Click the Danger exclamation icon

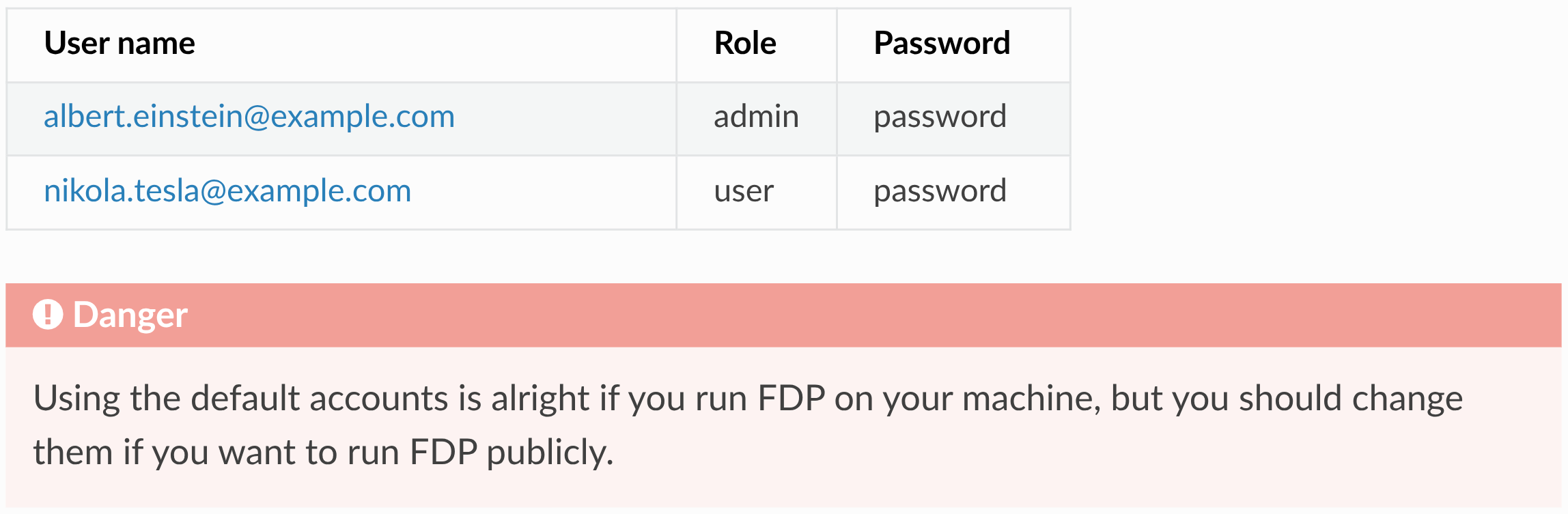48,315
